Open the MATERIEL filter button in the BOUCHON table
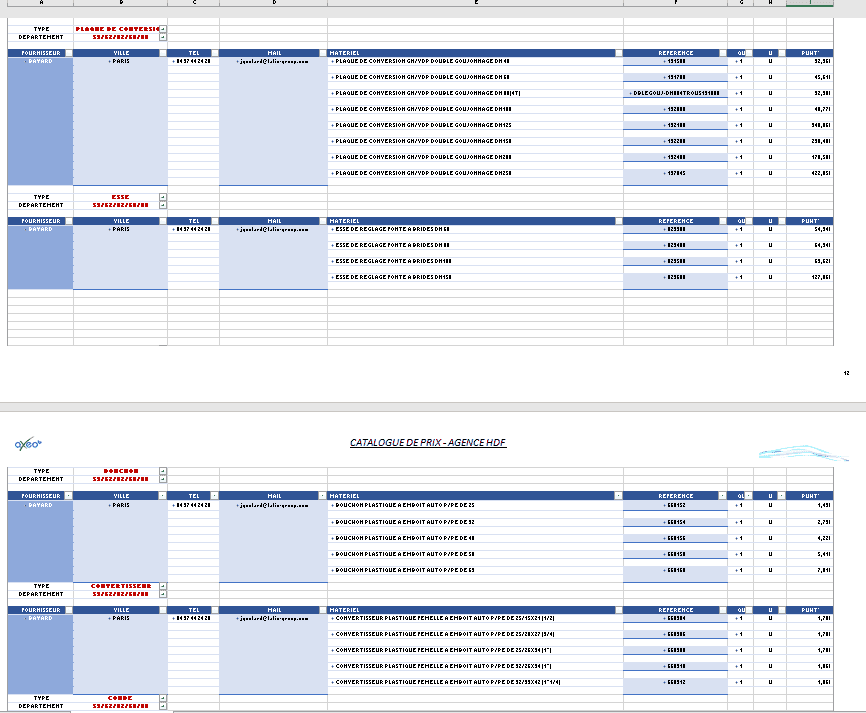 click(619, 496)
